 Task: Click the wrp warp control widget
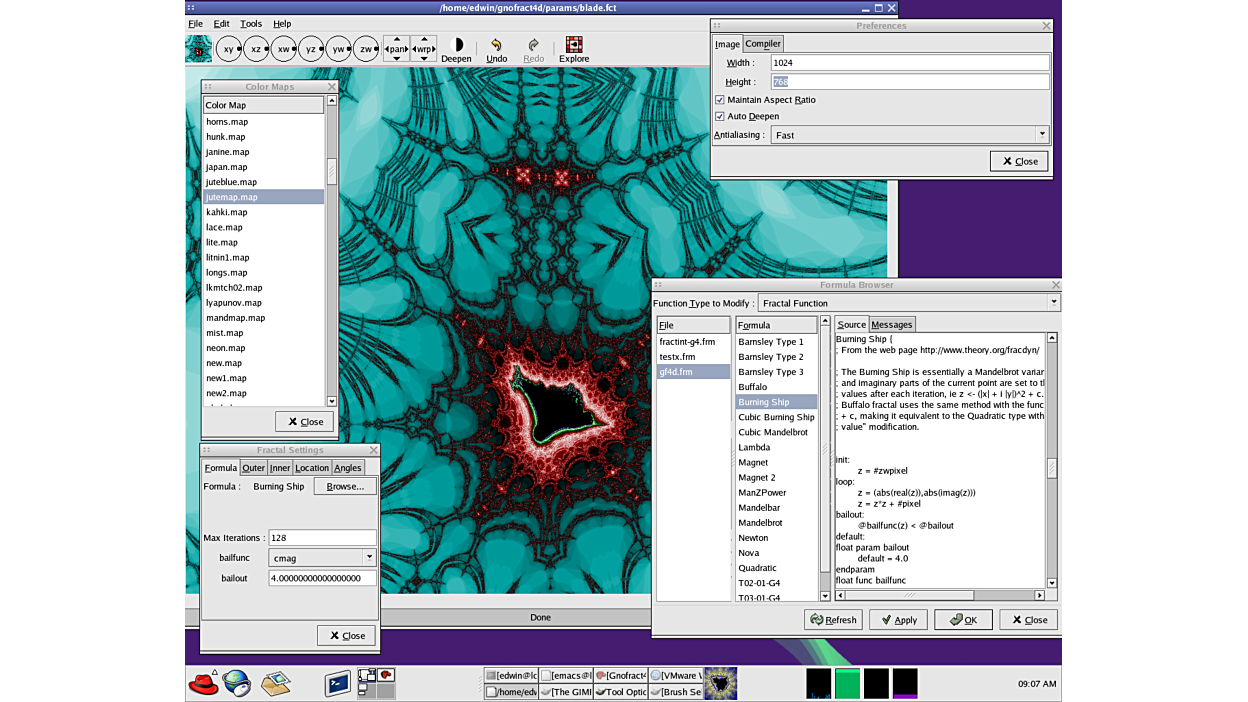(x=424, y=49)
